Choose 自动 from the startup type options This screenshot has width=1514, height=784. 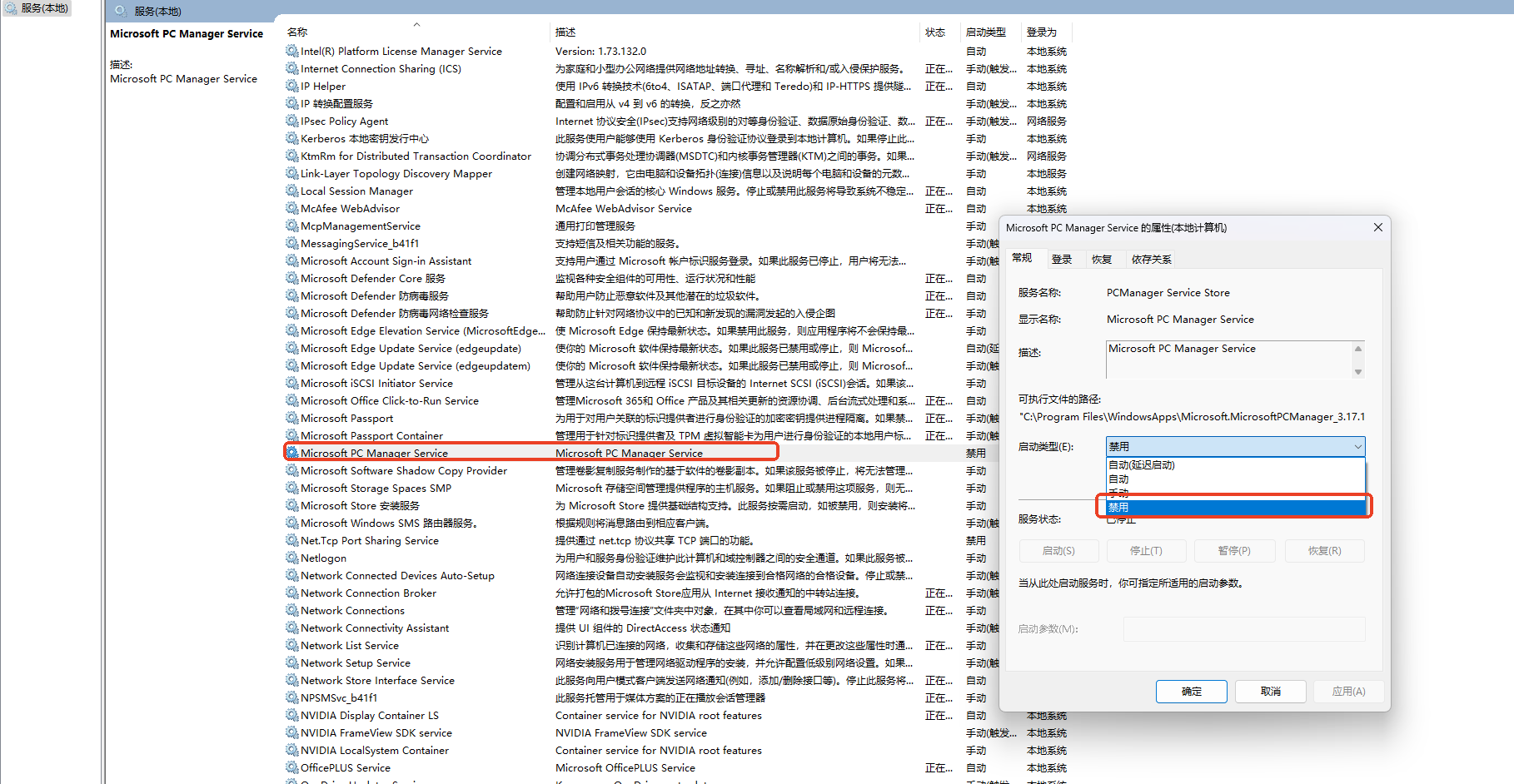click(x=1119, y=479)
